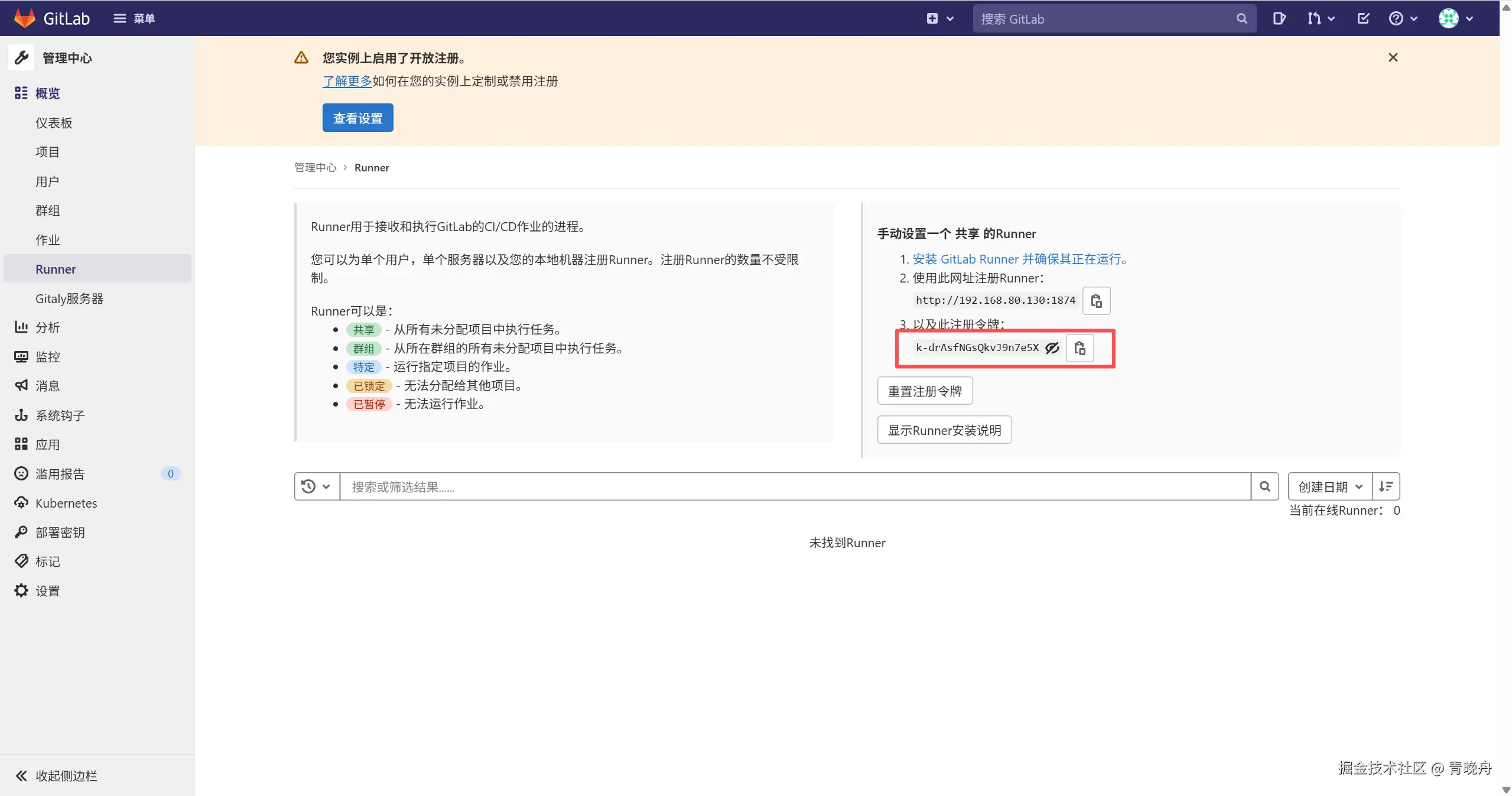
Task: Open the Issues icon in top bar
Action: 1279,19
